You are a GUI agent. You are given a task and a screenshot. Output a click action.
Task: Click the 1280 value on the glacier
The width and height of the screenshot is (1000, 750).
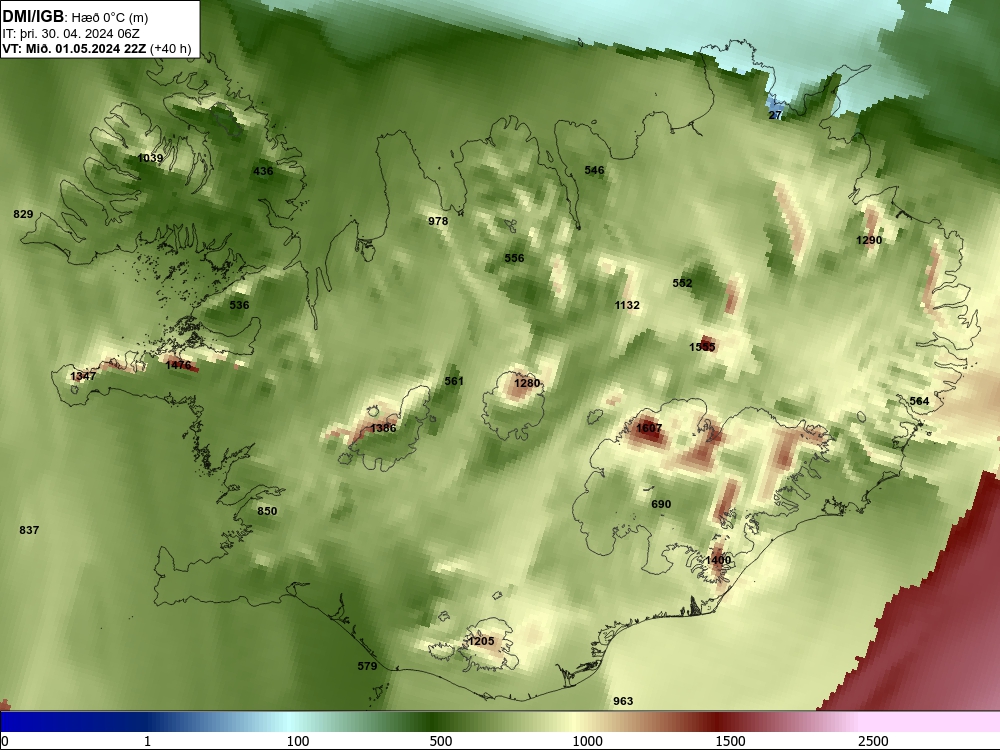(527, 383)
